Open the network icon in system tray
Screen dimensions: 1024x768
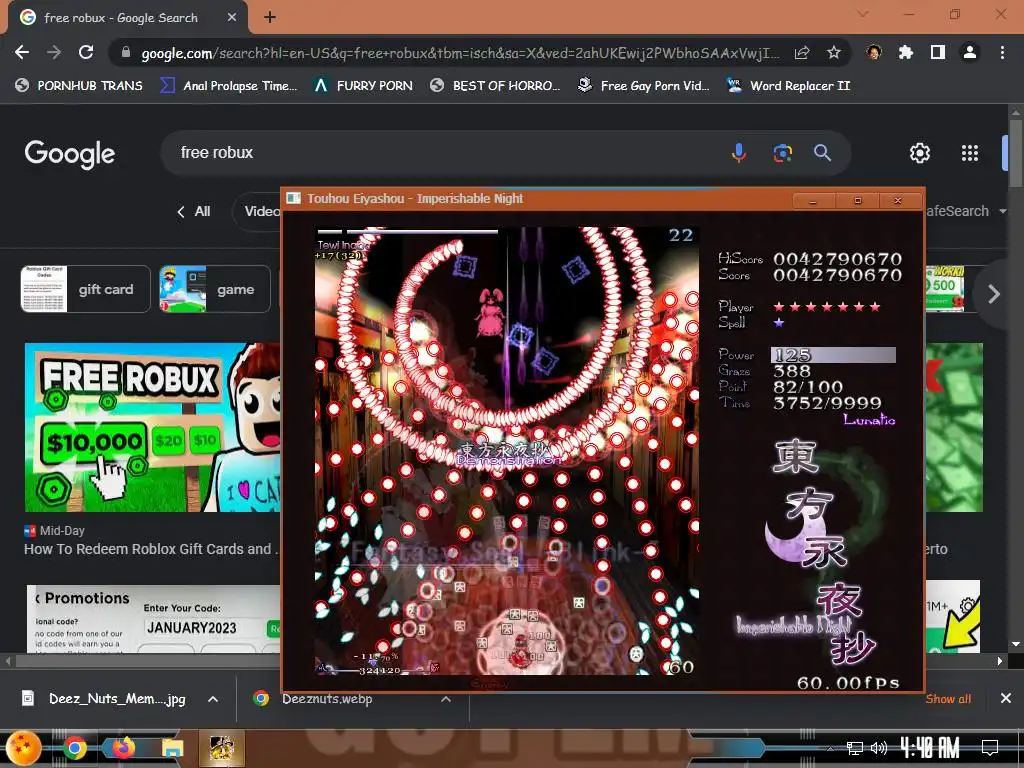[x=854, y=748]
